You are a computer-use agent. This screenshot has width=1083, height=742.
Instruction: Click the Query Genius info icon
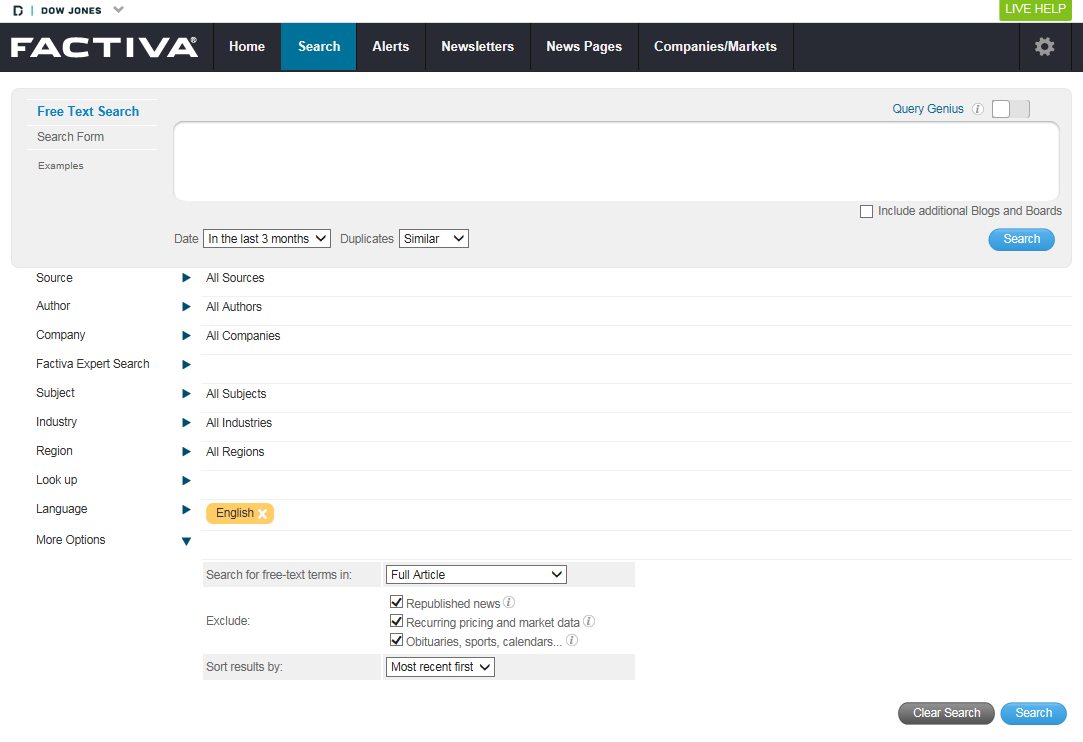(x=978, y=110)
